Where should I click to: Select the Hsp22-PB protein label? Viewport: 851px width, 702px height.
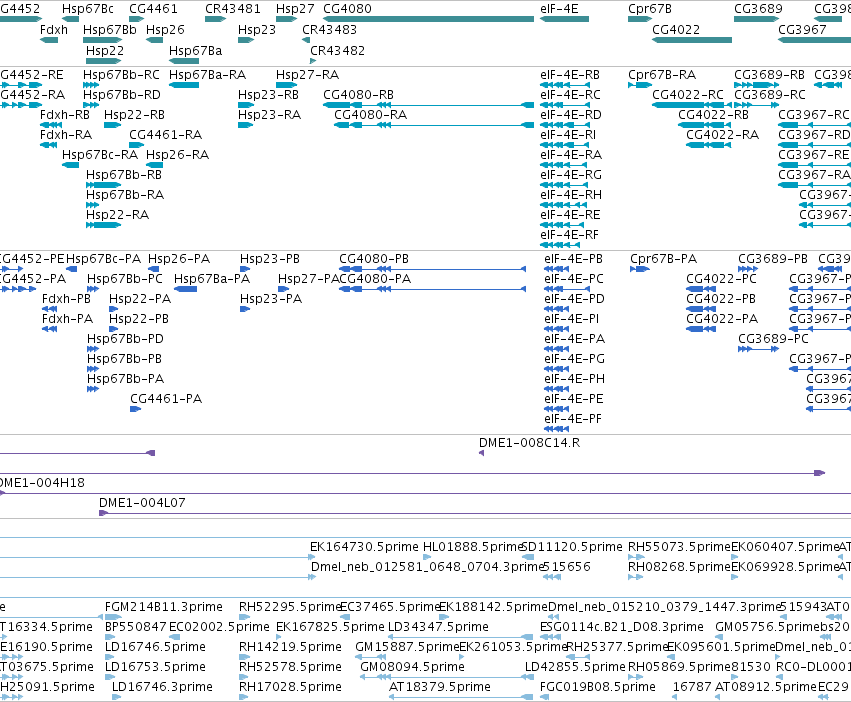tap(139, 319)
